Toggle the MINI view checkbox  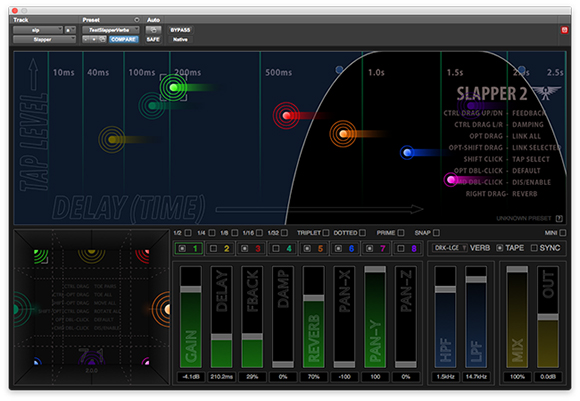point(563,233)
